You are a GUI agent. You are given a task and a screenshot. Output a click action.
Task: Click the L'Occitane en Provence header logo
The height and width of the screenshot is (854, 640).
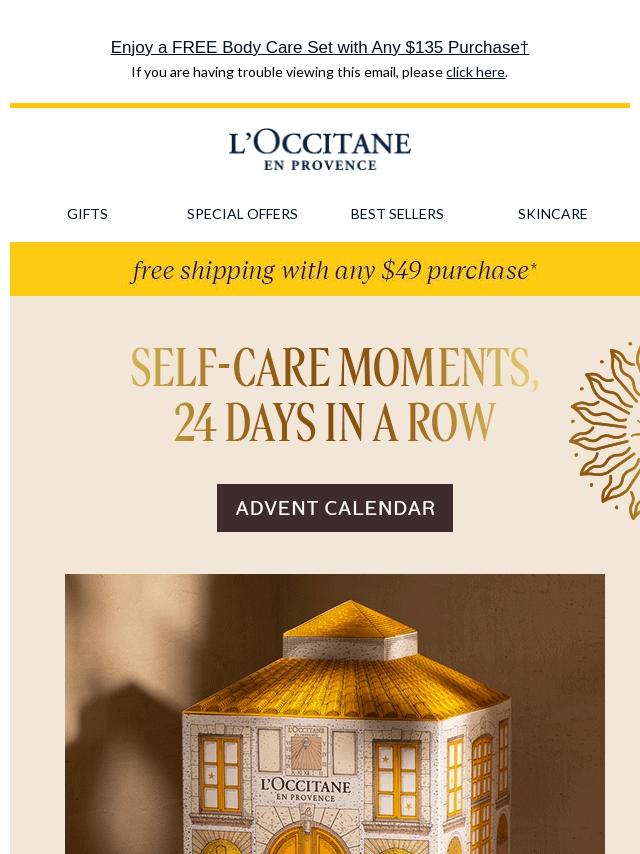320,150
